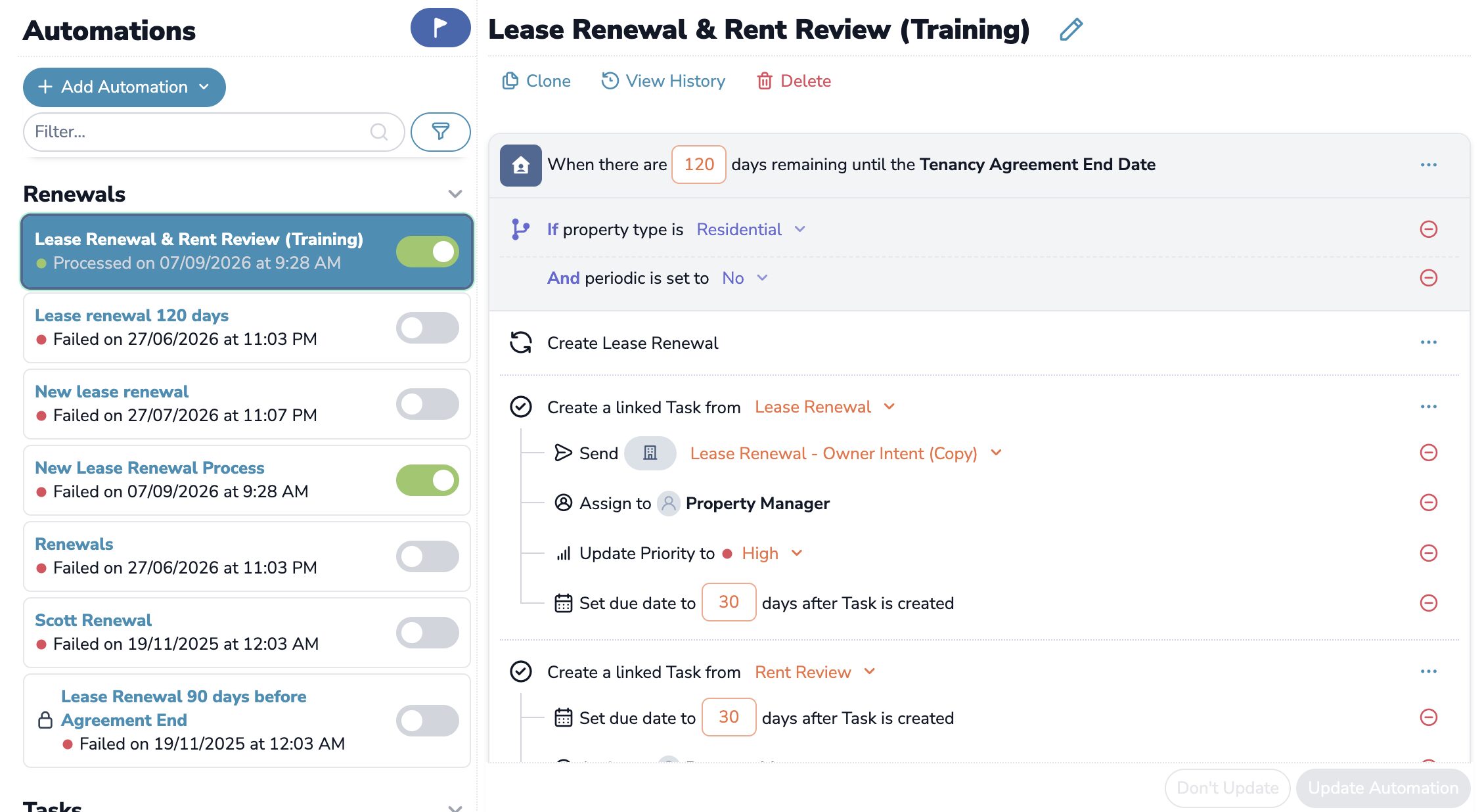Open options for Rent Review linked task

coord(1428,671)
